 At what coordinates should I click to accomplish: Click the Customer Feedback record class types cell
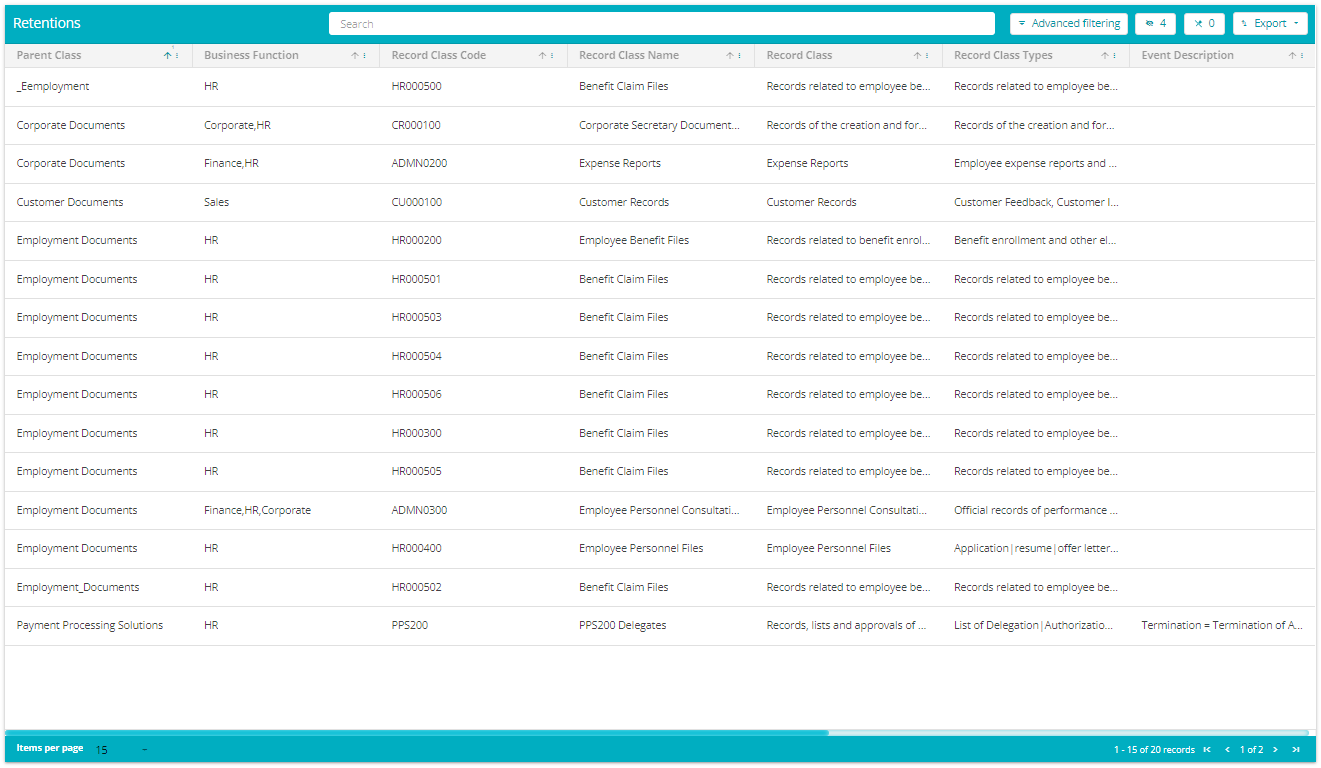pos(1036,203)
